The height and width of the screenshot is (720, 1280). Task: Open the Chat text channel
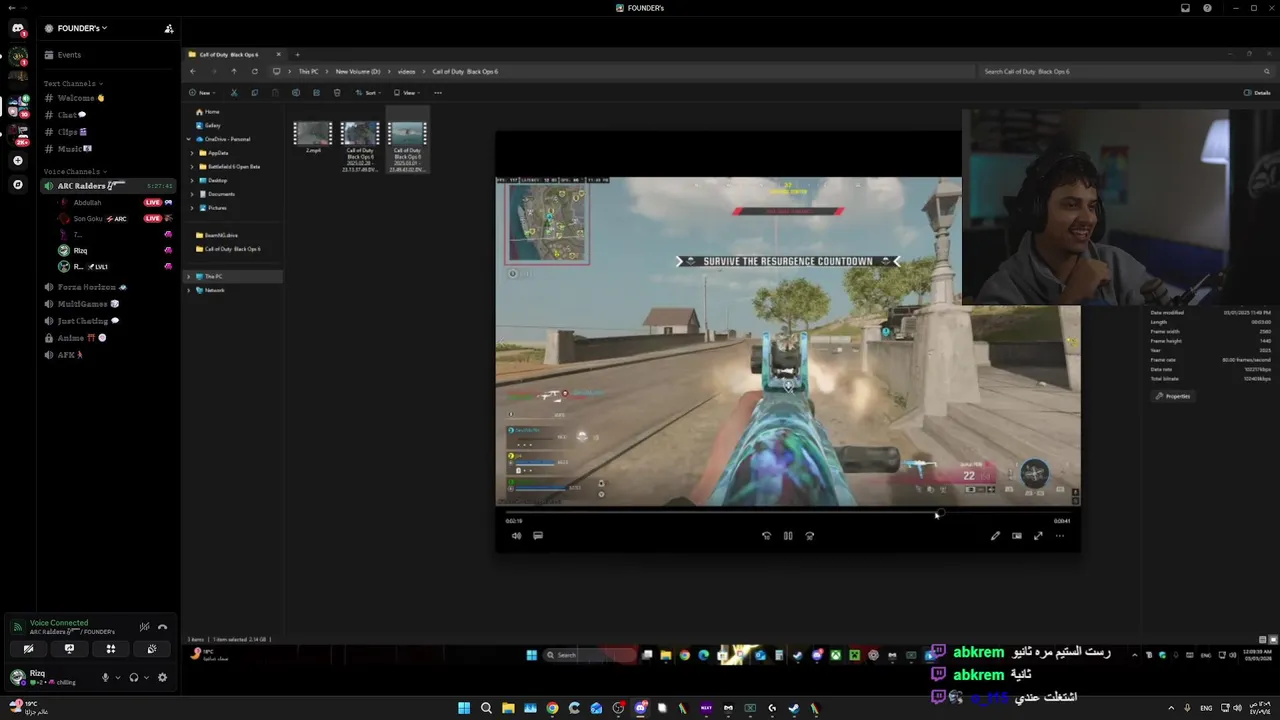[x=108, y=115]
